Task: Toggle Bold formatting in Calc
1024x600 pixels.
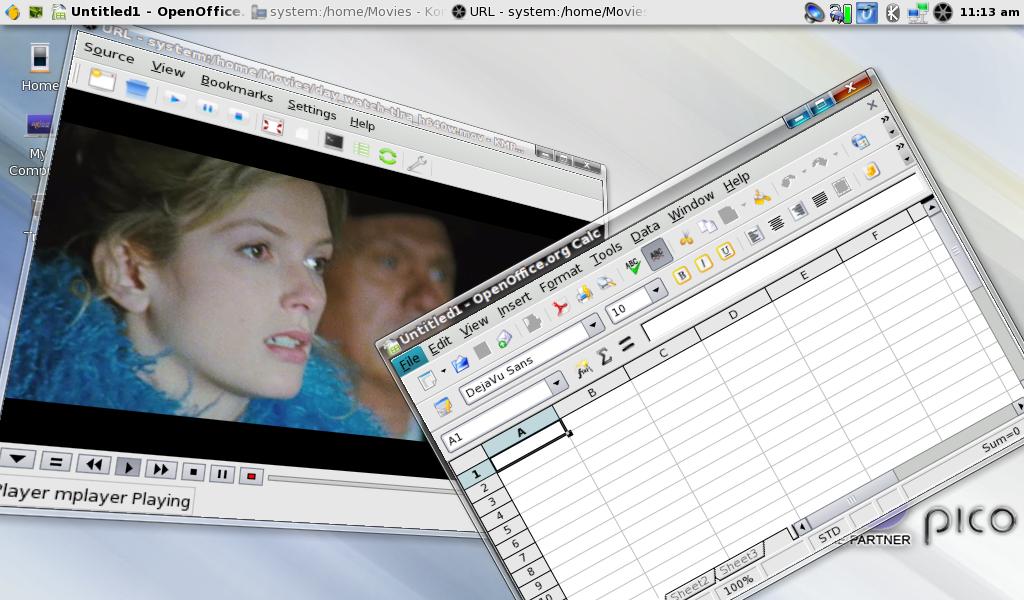Action: click(x=681, y=275)
